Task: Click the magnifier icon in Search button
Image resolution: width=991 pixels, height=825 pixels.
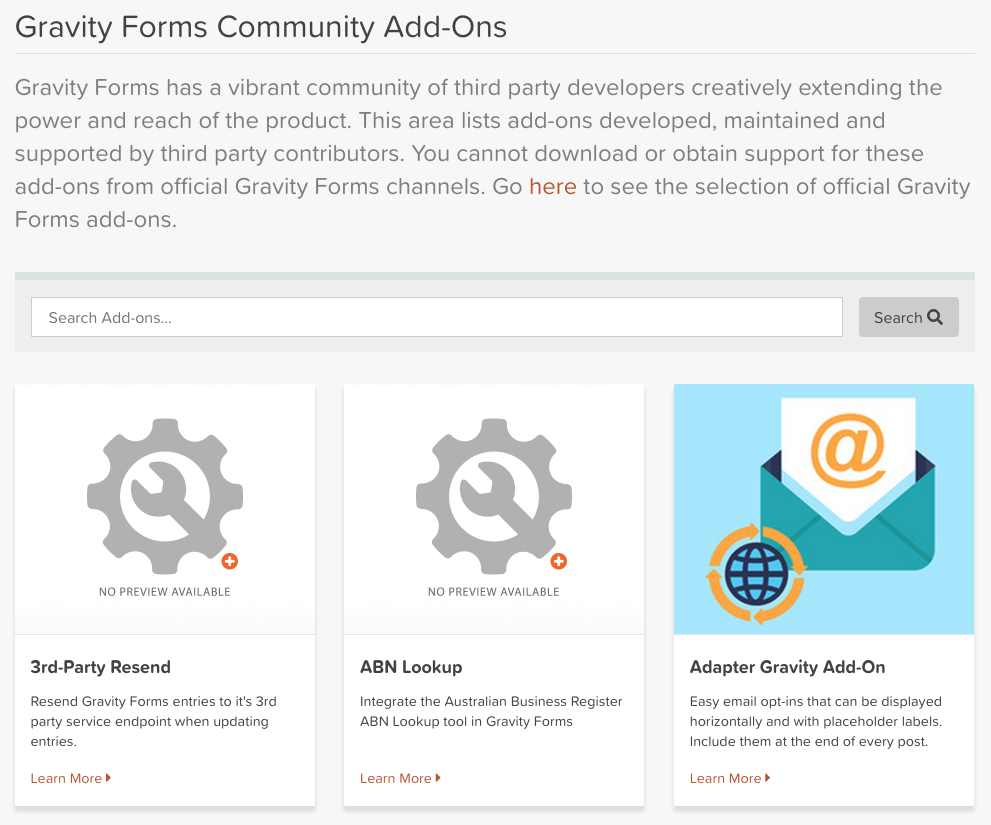Action: pyautogui.click(x=935, y=317)
